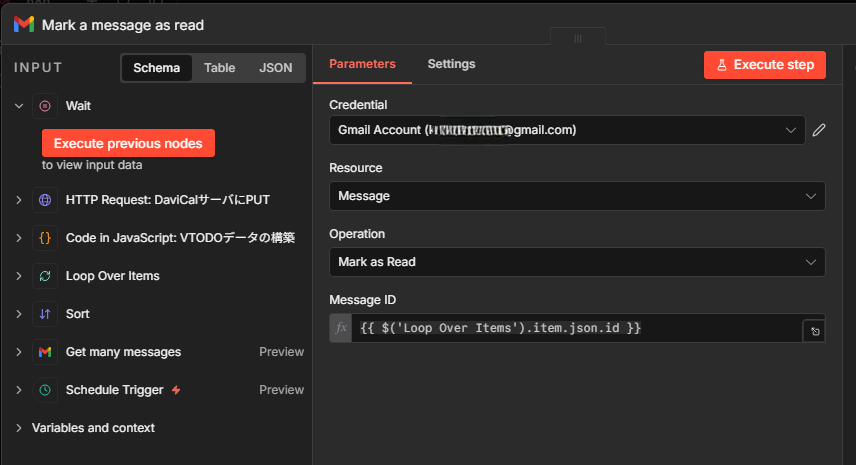Viewport: 856px width, 465px height.
Task: Click the Schedule Trigger clock icon
Action: (x=45, y=390)
